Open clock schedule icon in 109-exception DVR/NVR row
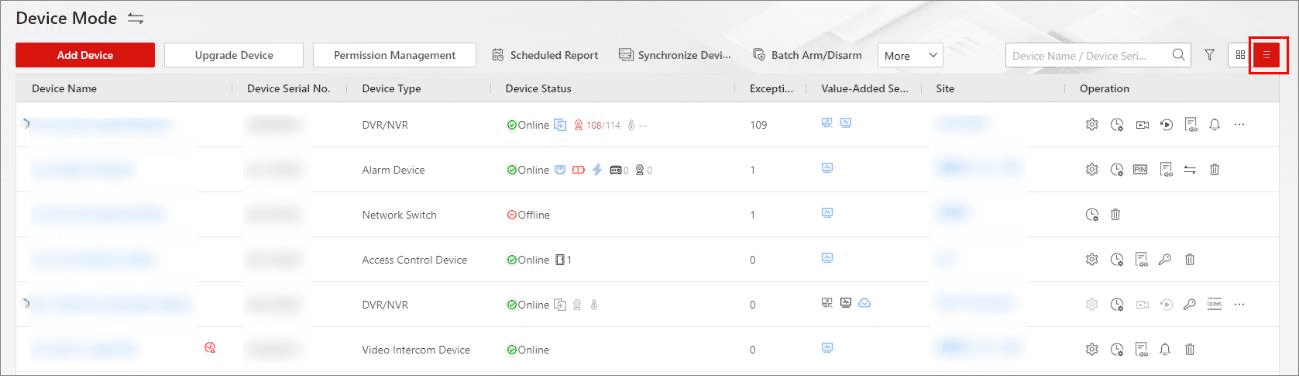Image resolution: width=1299 pixels, height=376 pixels. pos(1118,125)
